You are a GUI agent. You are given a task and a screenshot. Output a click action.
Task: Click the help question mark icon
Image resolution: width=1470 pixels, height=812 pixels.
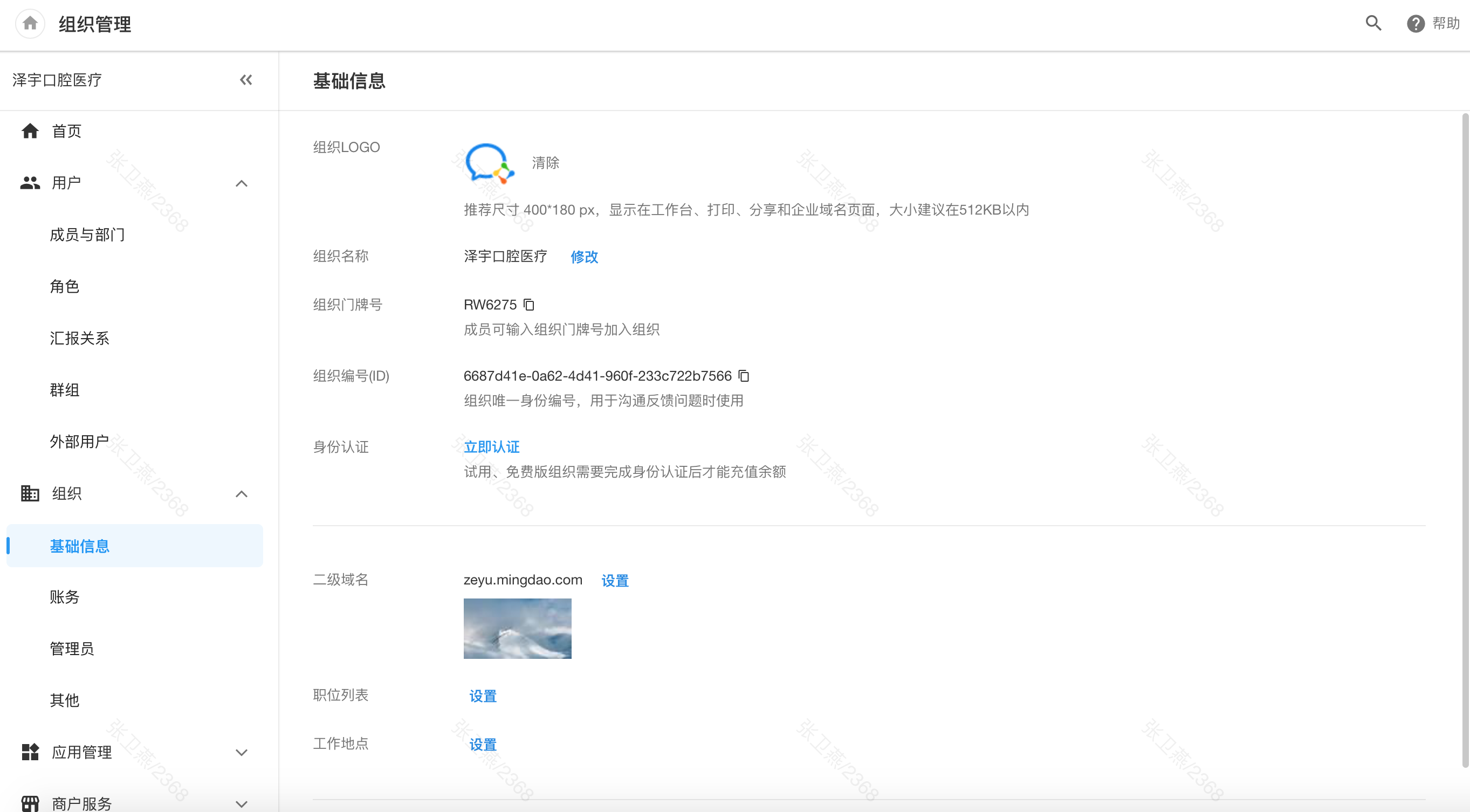point(1416,23)
